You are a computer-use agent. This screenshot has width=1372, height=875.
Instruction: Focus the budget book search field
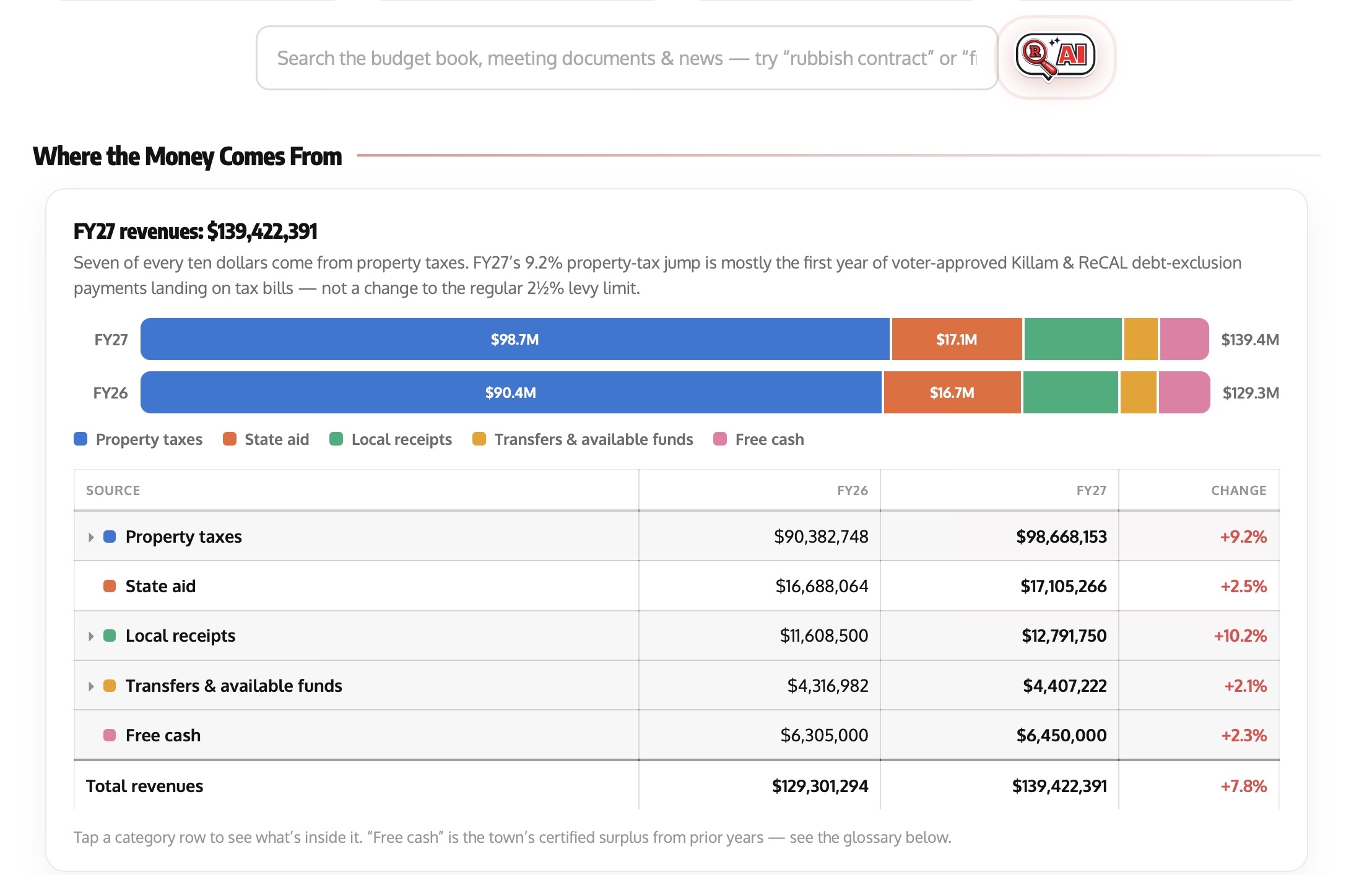click(x=627, y=58)
